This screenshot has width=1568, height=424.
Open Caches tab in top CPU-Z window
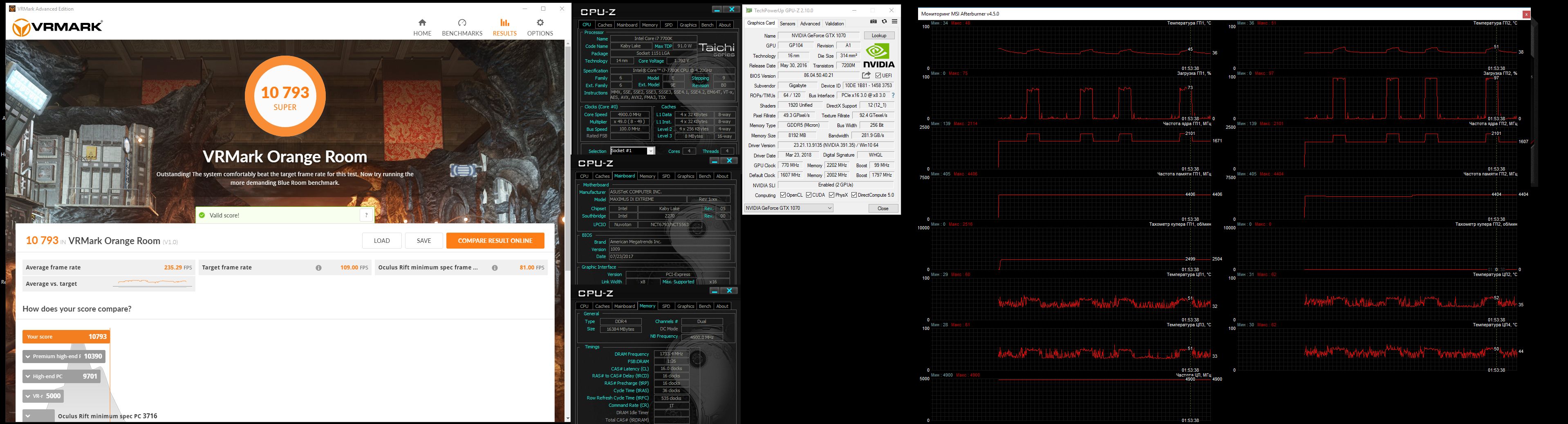click(x=605, y=25)
